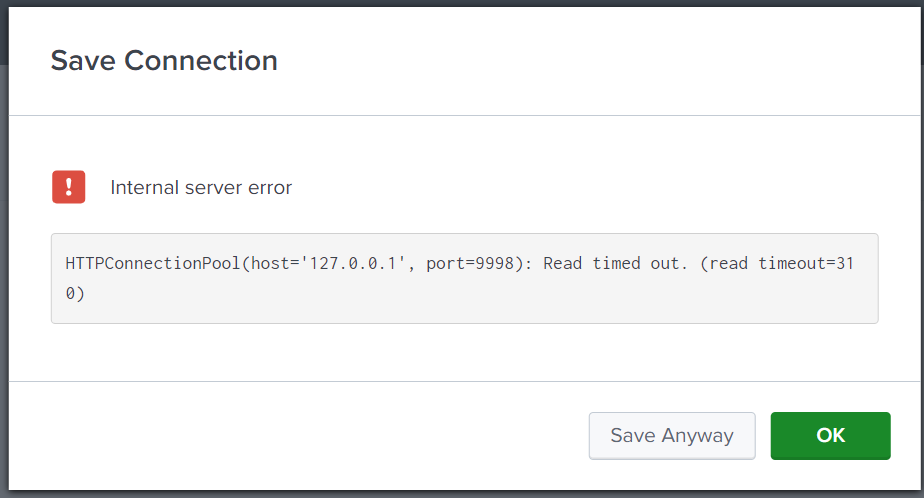Click empty footer area left of Save Anyway
This screenshot has height=498, width=924.
coord(295,436)
